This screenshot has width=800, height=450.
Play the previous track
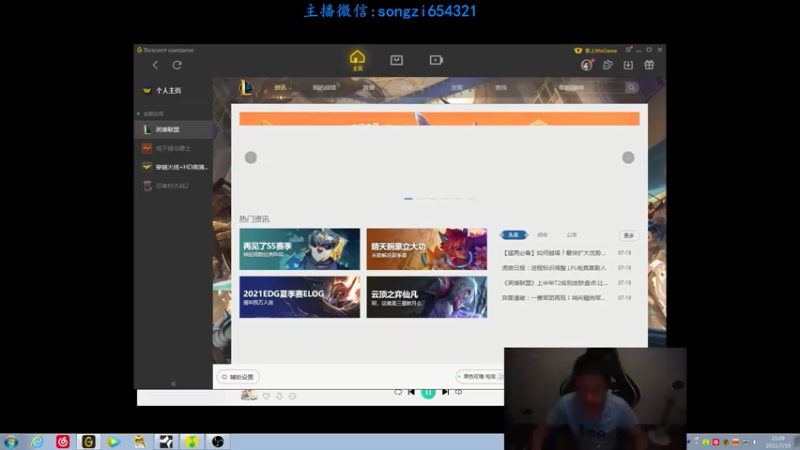click(411, 392)
